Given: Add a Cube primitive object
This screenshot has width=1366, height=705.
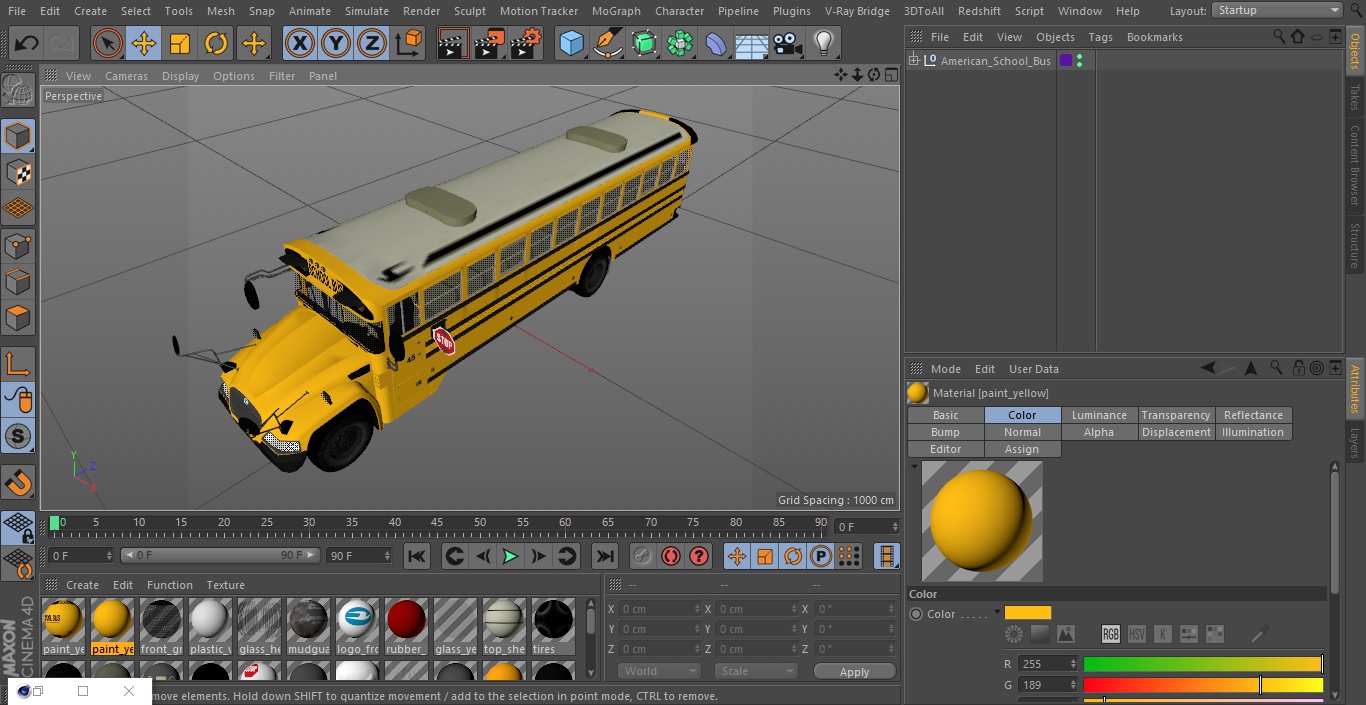Looking at the screenshot, I should (x=571, y=43).
